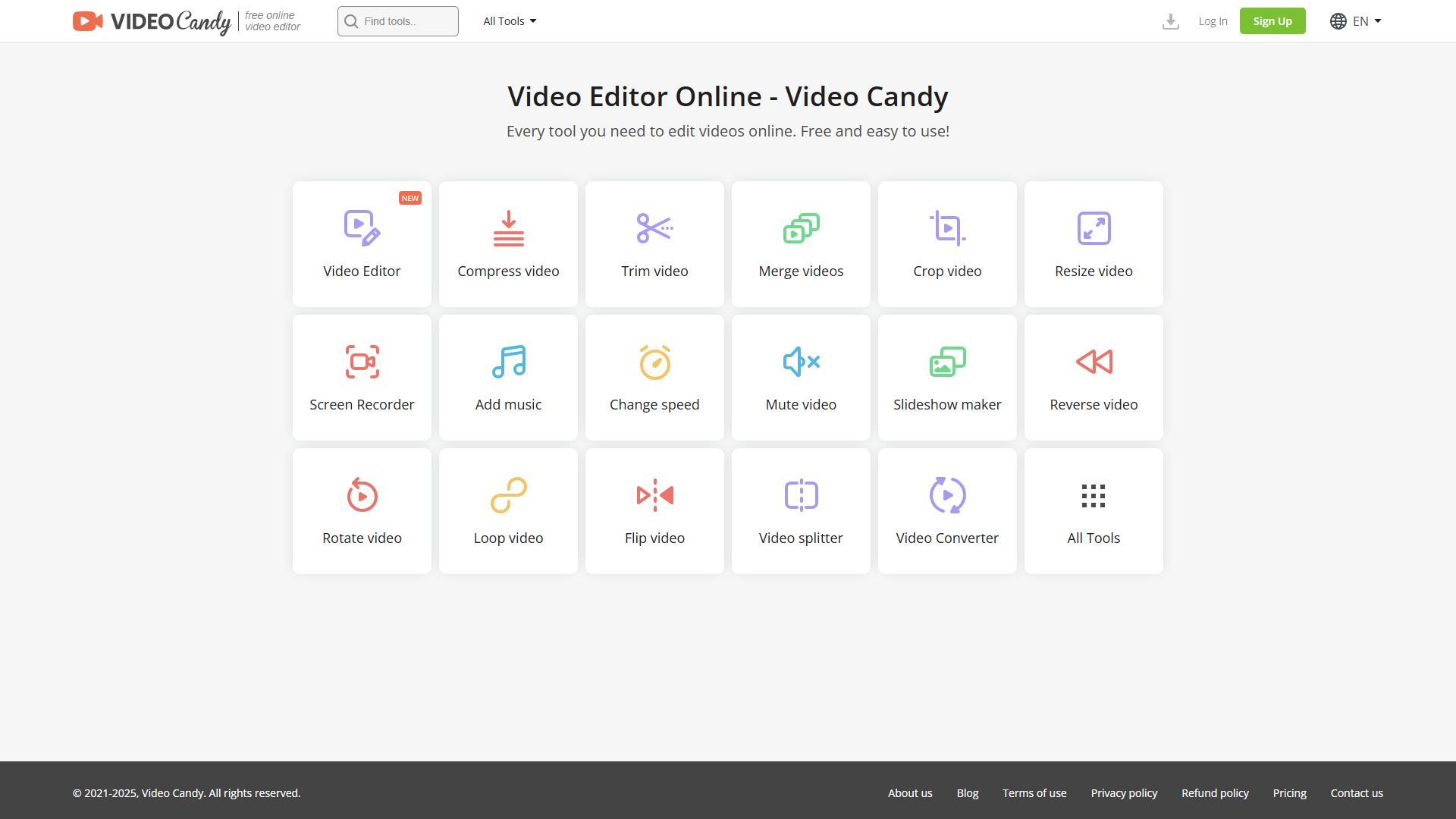Open the Pricing footer link
Image resolution: width=1456 pixels, height=819 pixels.
point(1289,793)
